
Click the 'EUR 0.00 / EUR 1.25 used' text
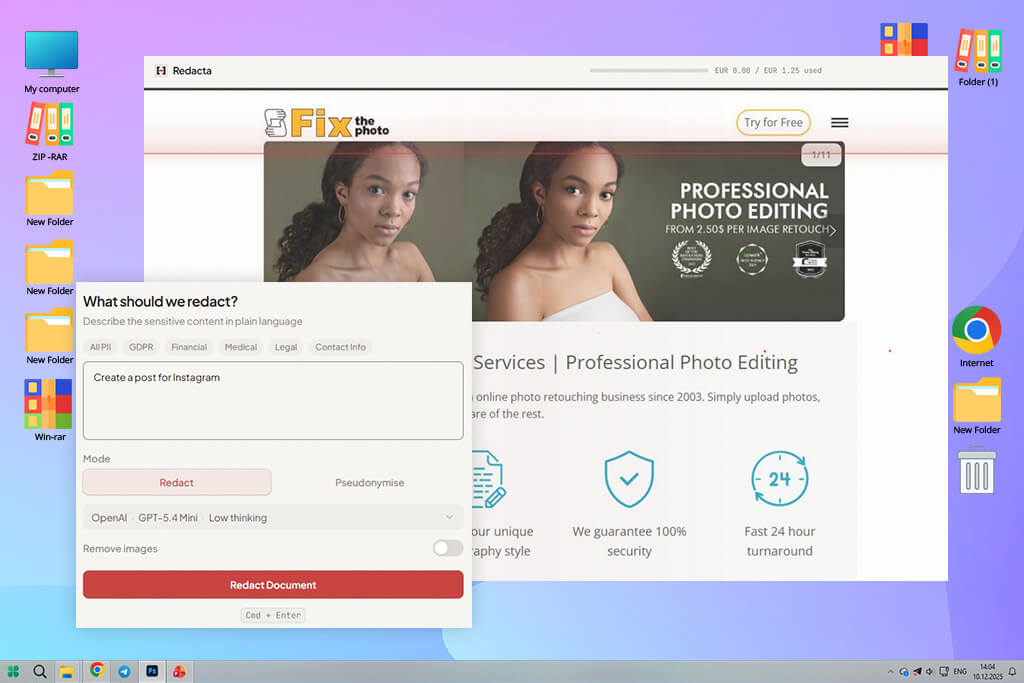[768, 71]
